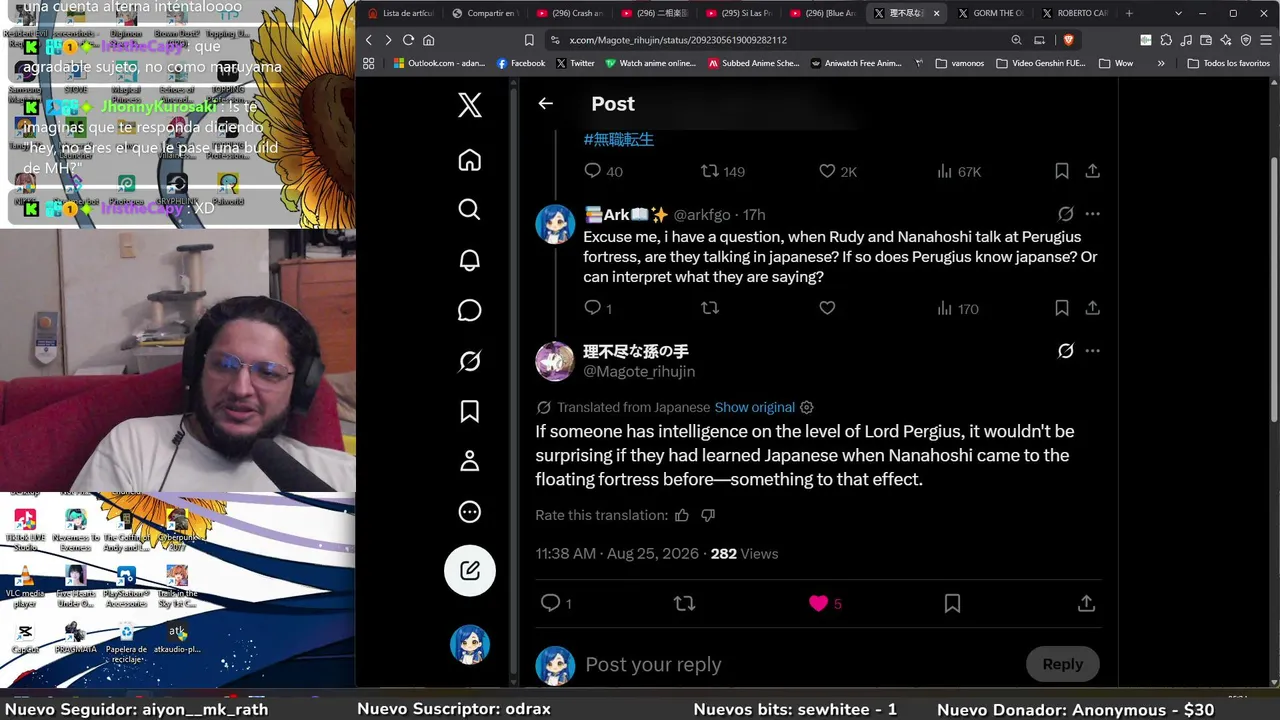Rate the translation thumbs down
The image size is (1280, 720).
point(708,515)
